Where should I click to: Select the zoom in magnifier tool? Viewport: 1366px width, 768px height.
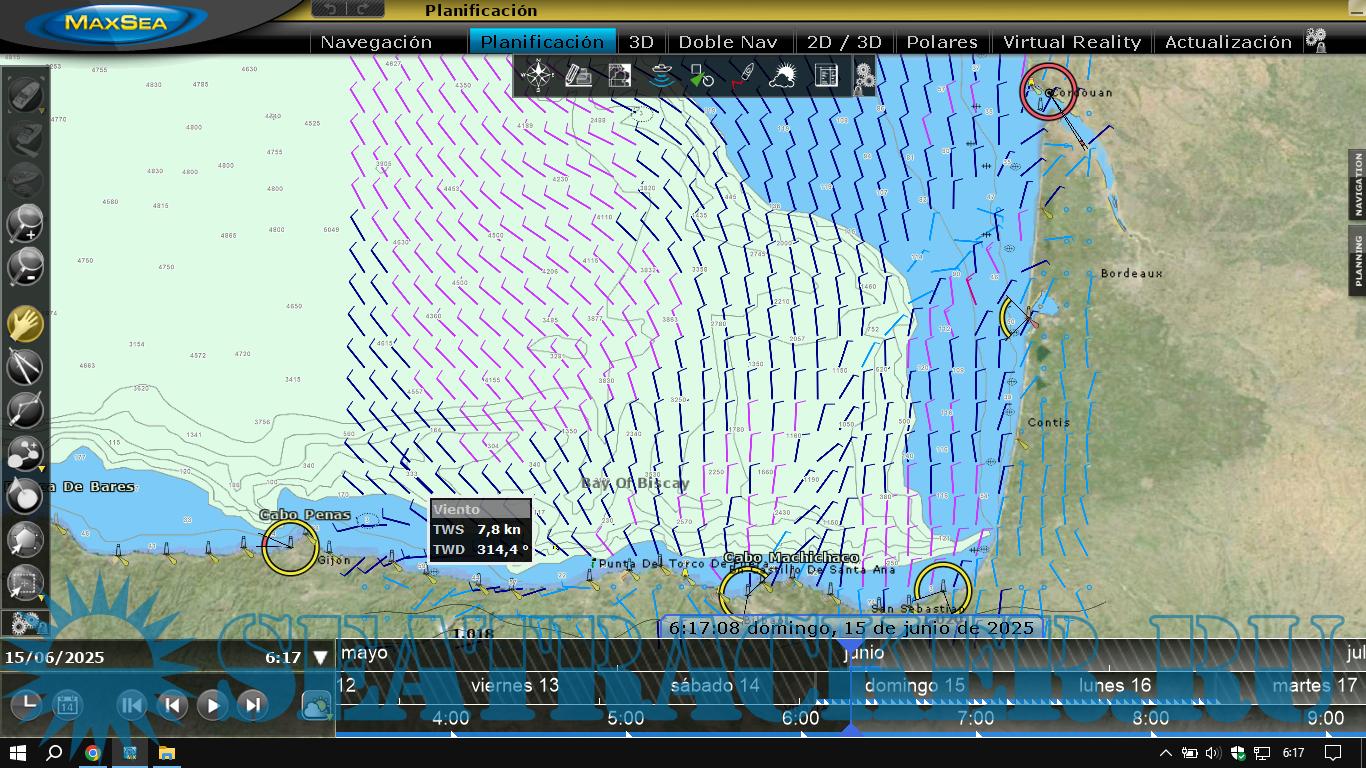(x=25, y=223)
